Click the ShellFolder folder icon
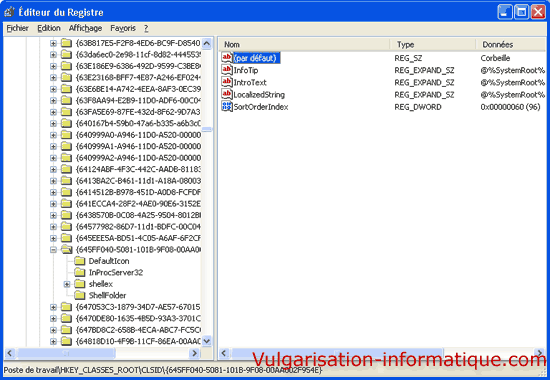The height and width of the screenshot is (380, 550). tap(80, 295)
